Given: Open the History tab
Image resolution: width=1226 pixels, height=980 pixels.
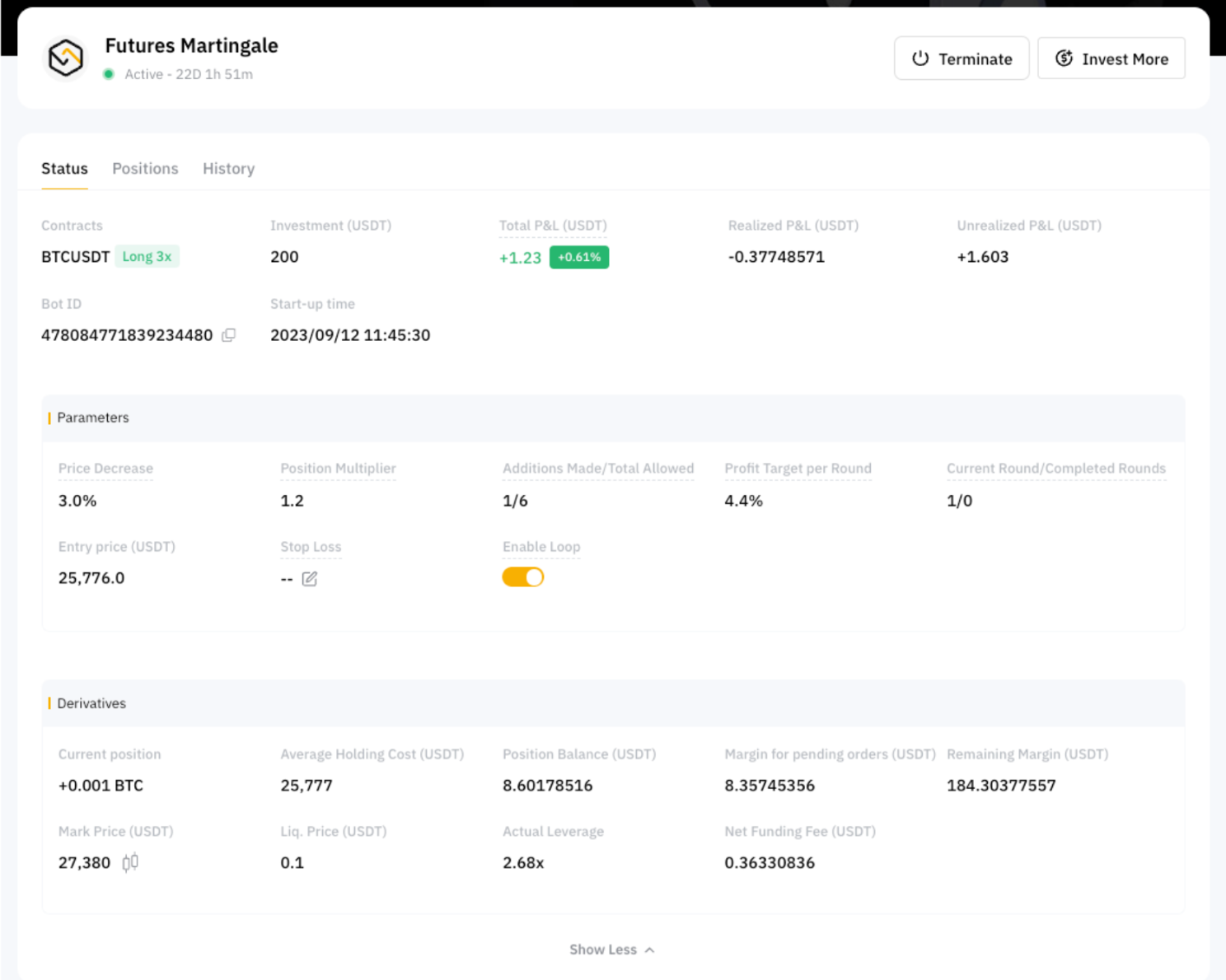Looking at the screenshot, I should pos(228,169).
